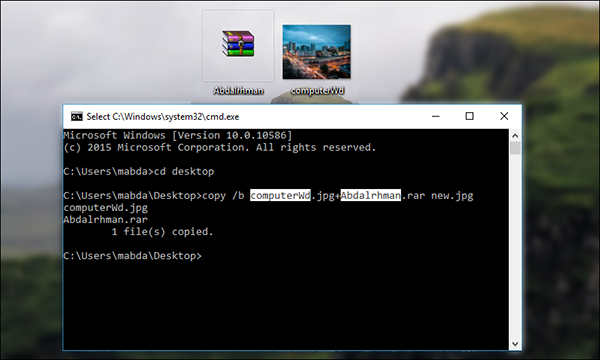
Task: Click the title text 'Select C:\Windows\system32\cmd.exe'
Action: 163,117
